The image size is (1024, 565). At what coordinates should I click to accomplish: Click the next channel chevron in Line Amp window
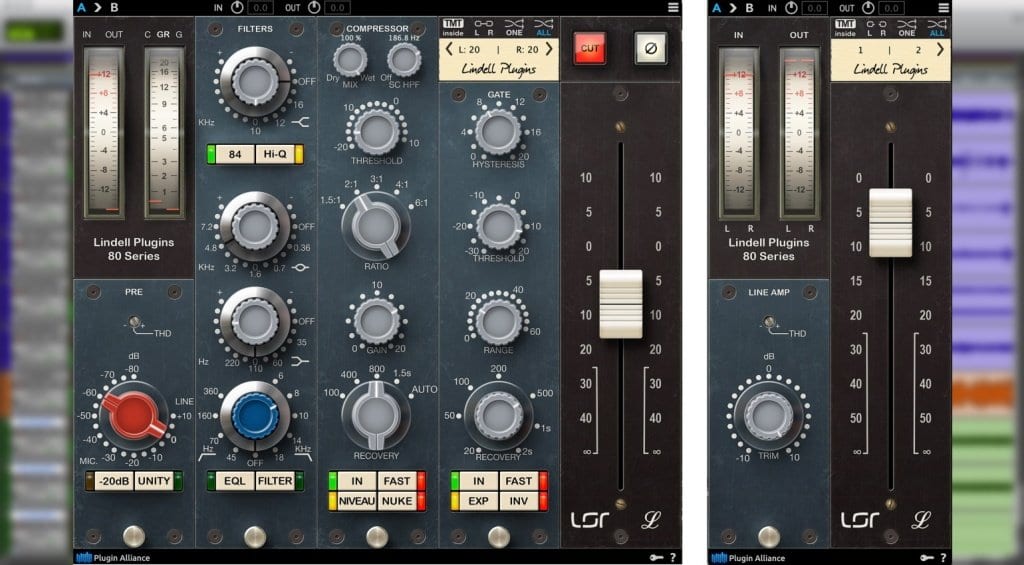click(940, 49)
